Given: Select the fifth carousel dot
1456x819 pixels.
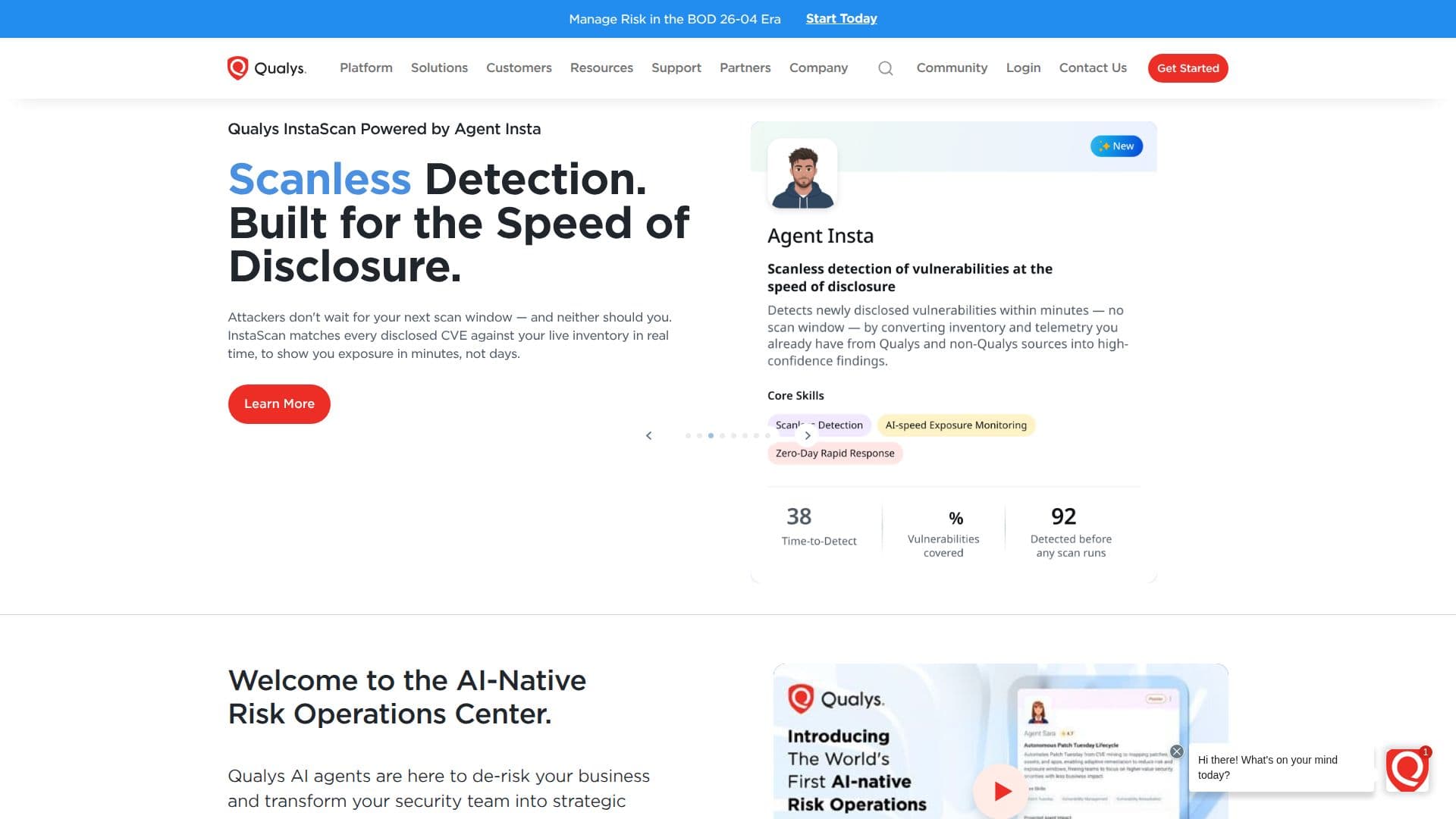Looking at the screenshot, I should [x=733, y=435].
